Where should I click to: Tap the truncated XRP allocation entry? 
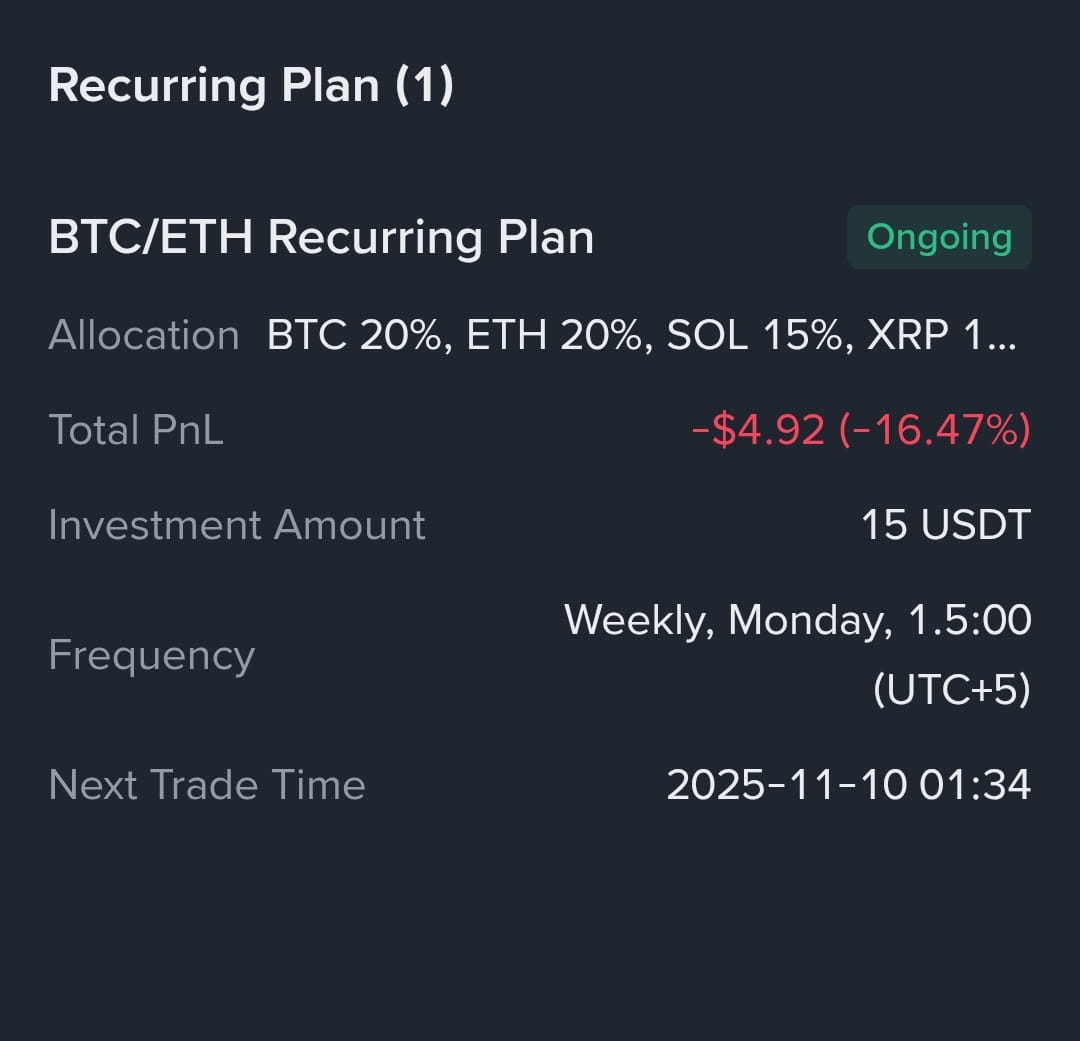pos(925,335)
